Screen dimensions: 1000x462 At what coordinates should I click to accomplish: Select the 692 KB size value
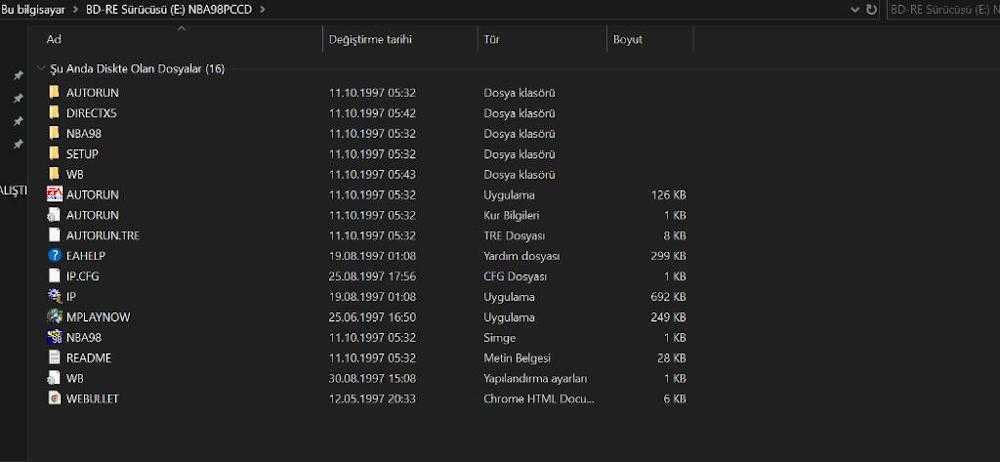click(x=668, y=297)
